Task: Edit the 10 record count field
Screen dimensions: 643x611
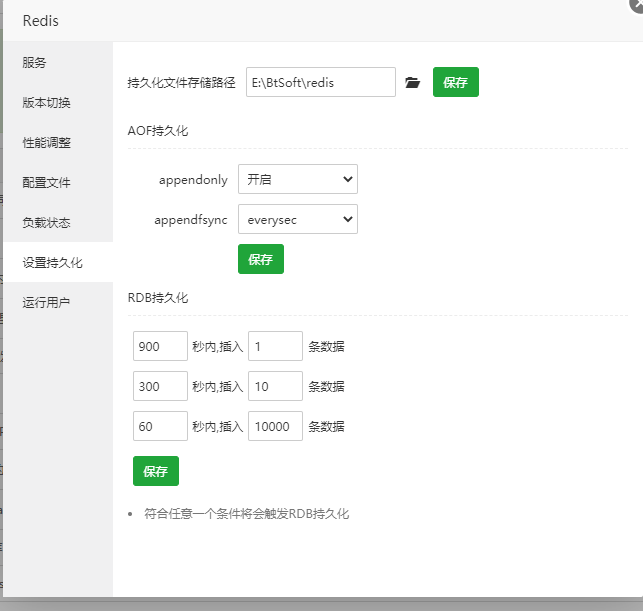Action: pos(276,386)
